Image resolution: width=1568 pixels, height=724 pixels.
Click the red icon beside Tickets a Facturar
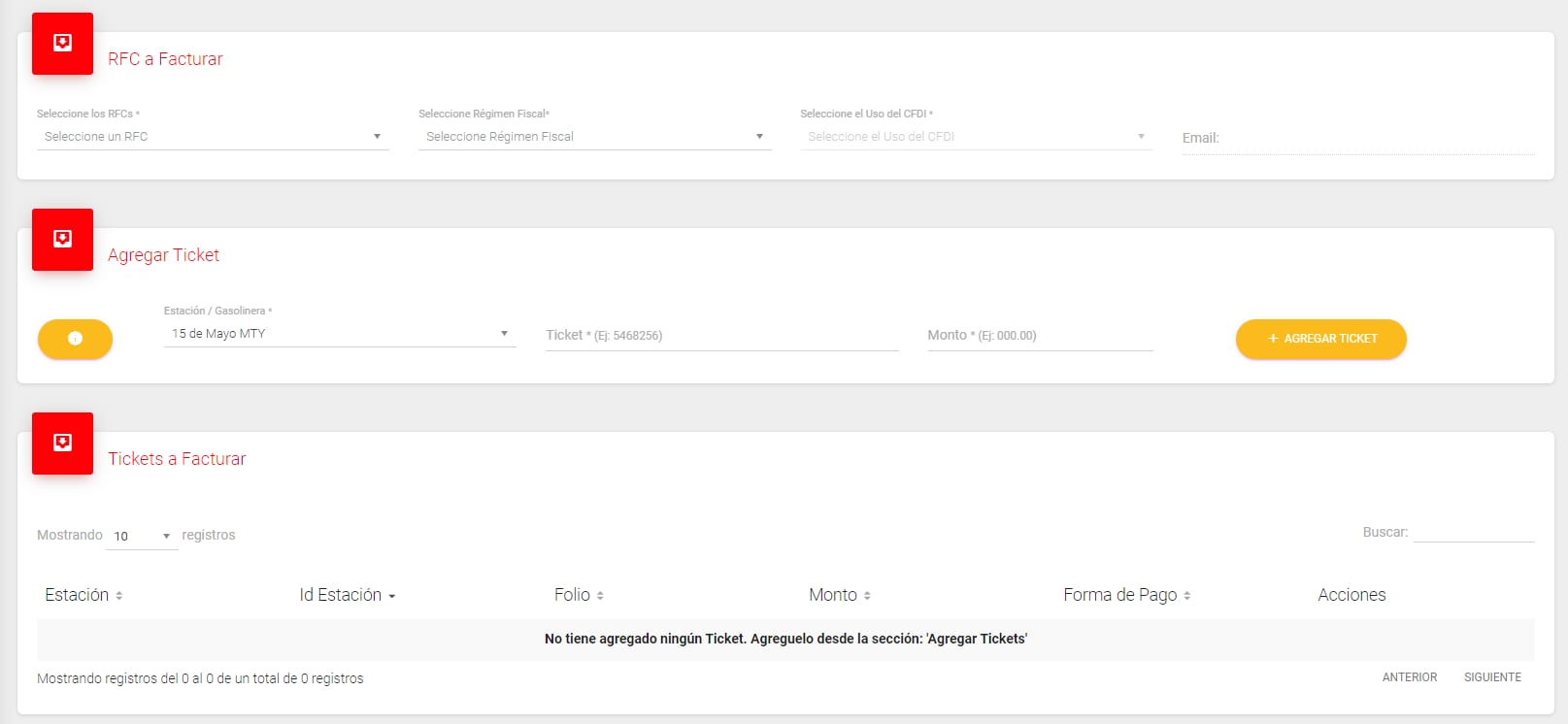tap(62, 444)
